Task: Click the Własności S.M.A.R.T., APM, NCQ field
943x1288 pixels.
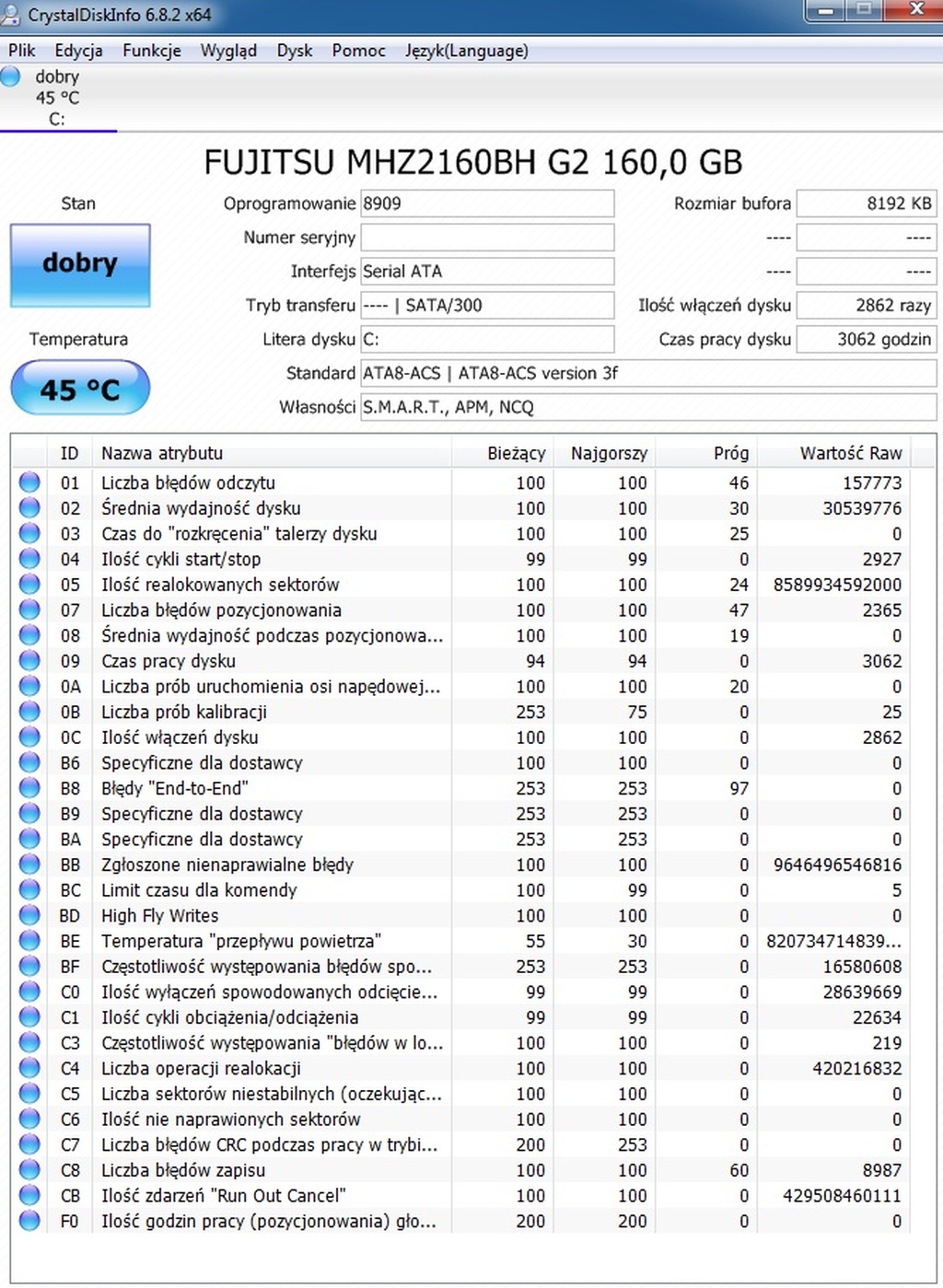Action: 648,407
